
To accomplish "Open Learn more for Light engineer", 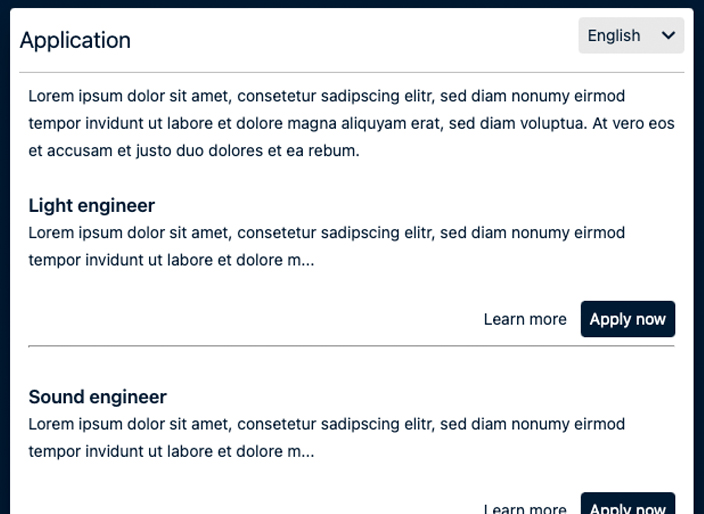I will [525, 319].
